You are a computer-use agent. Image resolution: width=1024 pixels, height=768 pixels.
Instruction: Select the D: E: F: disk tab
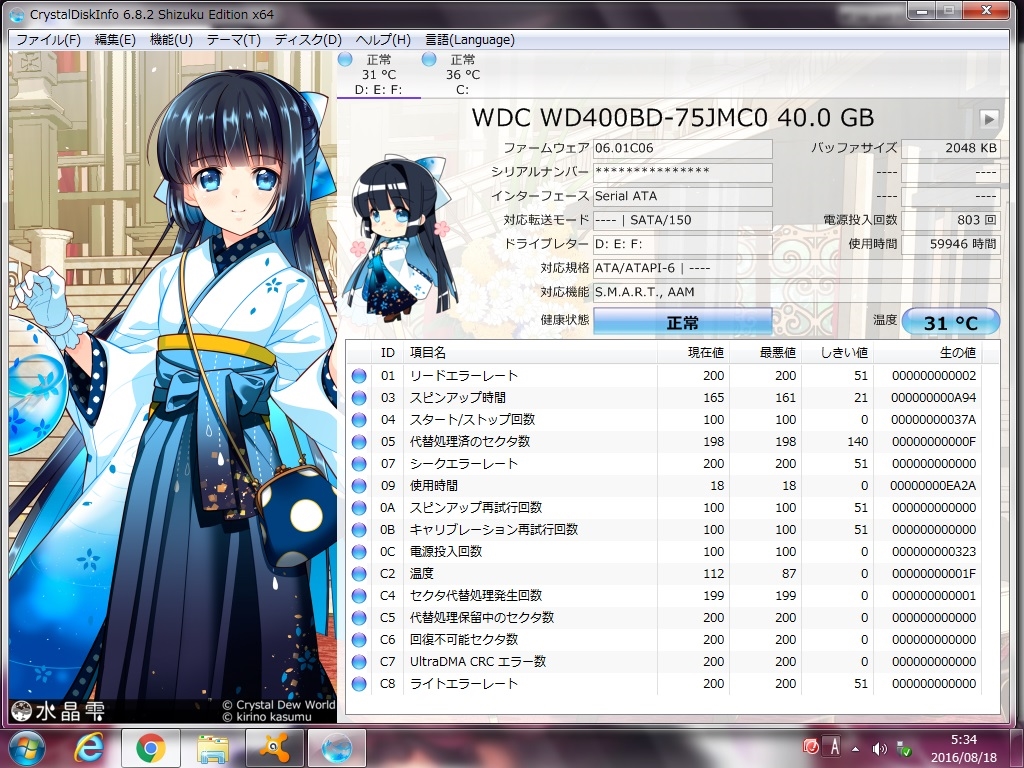pyautogui.click(x=379, y=75)
